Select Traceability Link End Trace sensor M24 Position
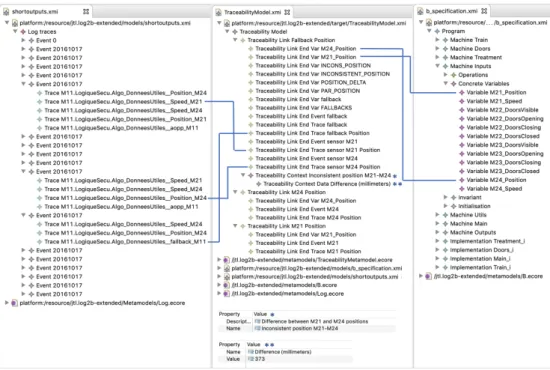The image size is (550, 370). tap(317, 167)
